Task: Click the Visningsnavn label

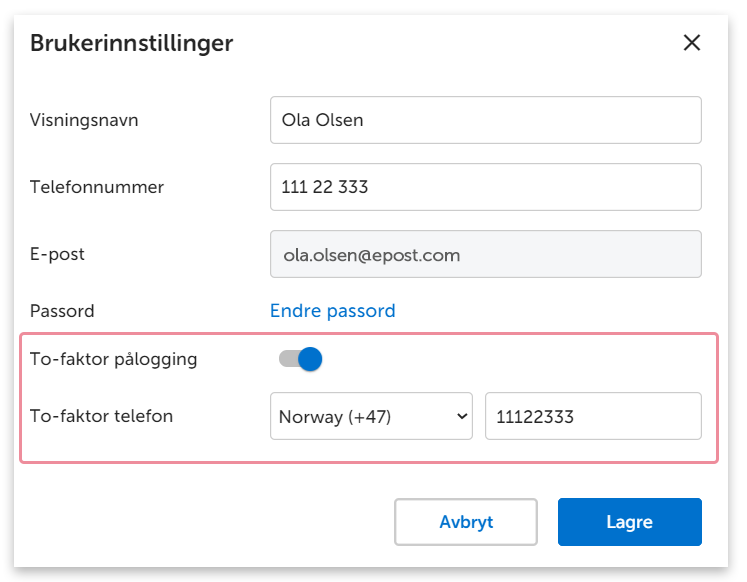Action: pos(84,120)
